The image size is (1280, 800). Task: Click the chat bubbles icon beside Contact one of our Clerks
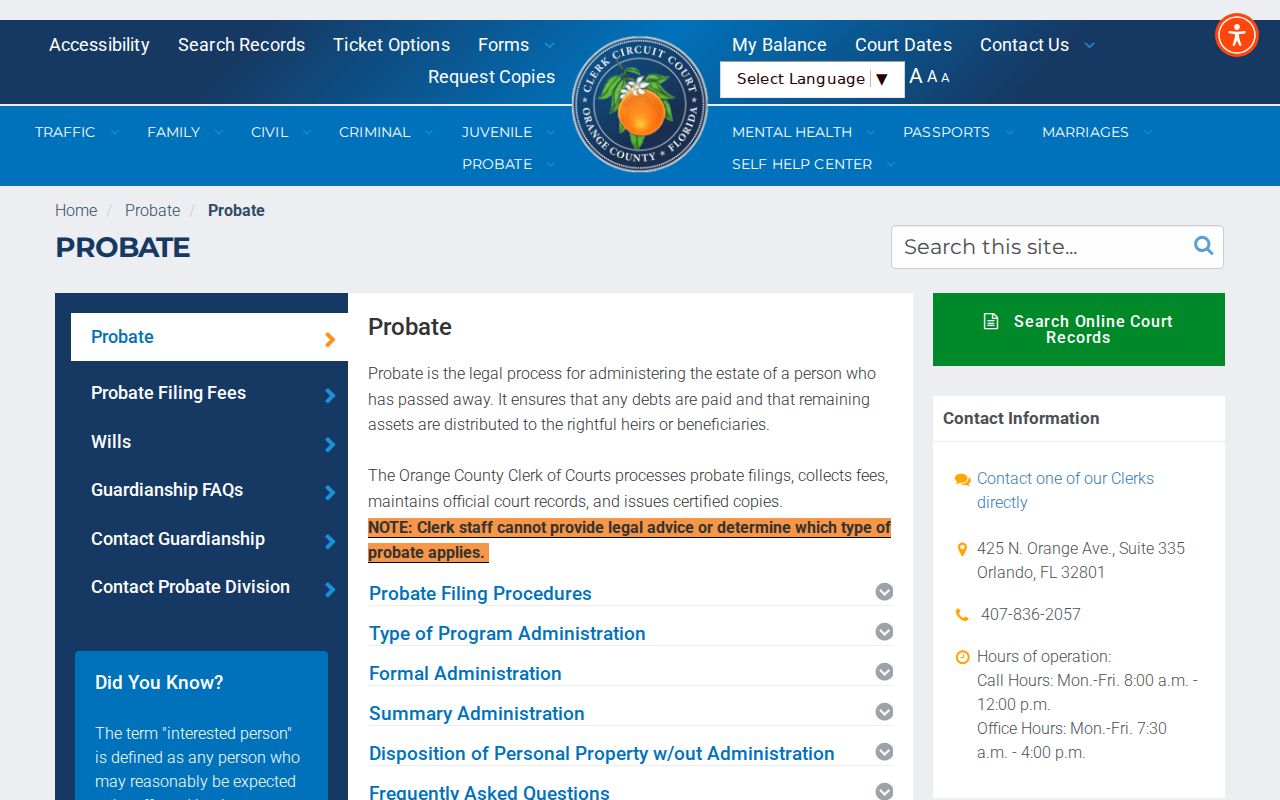(x=962, y=479)
